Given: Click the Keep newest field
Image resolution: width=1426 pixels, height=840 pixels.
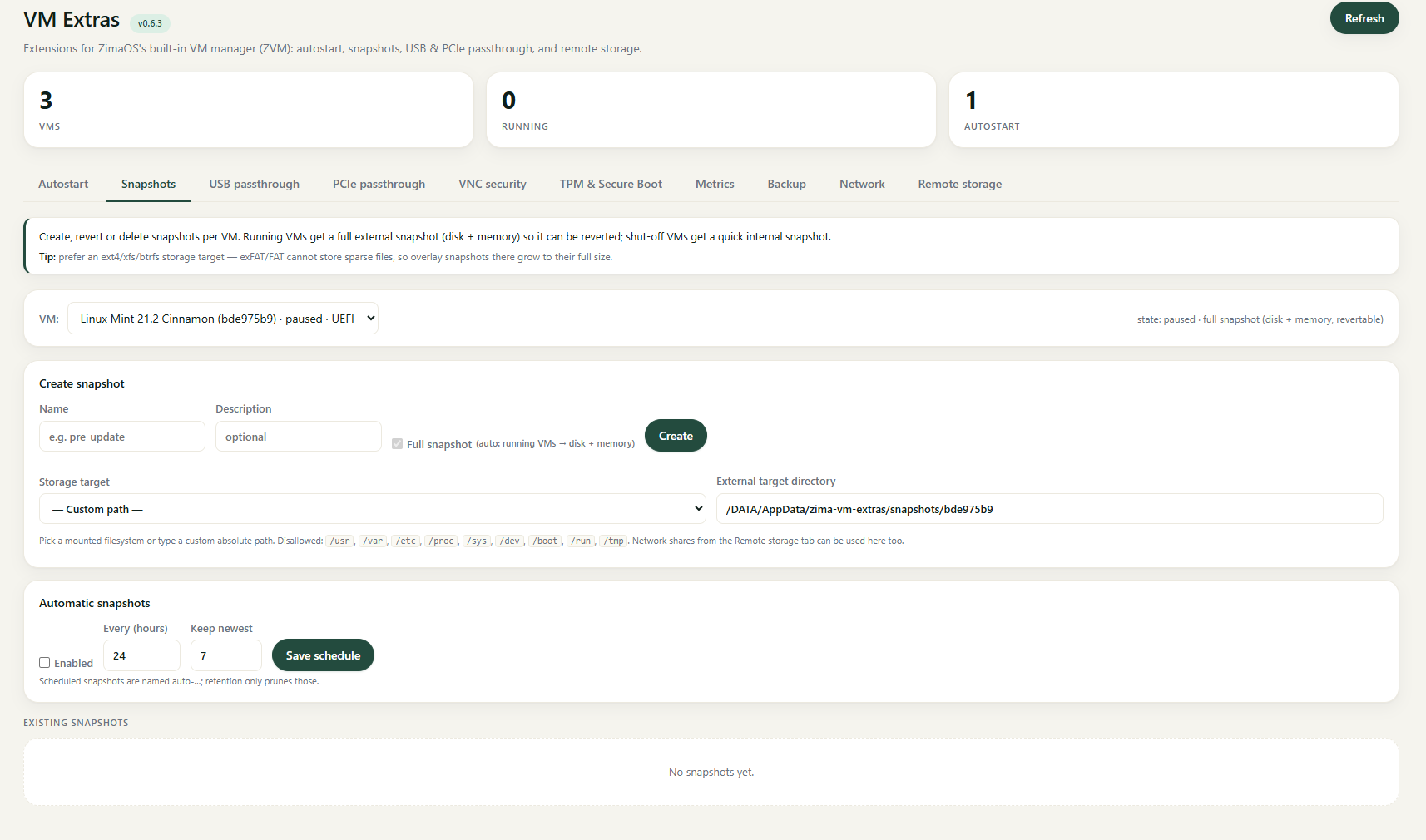Looking at the screenshot, I should tap(226, 655).
